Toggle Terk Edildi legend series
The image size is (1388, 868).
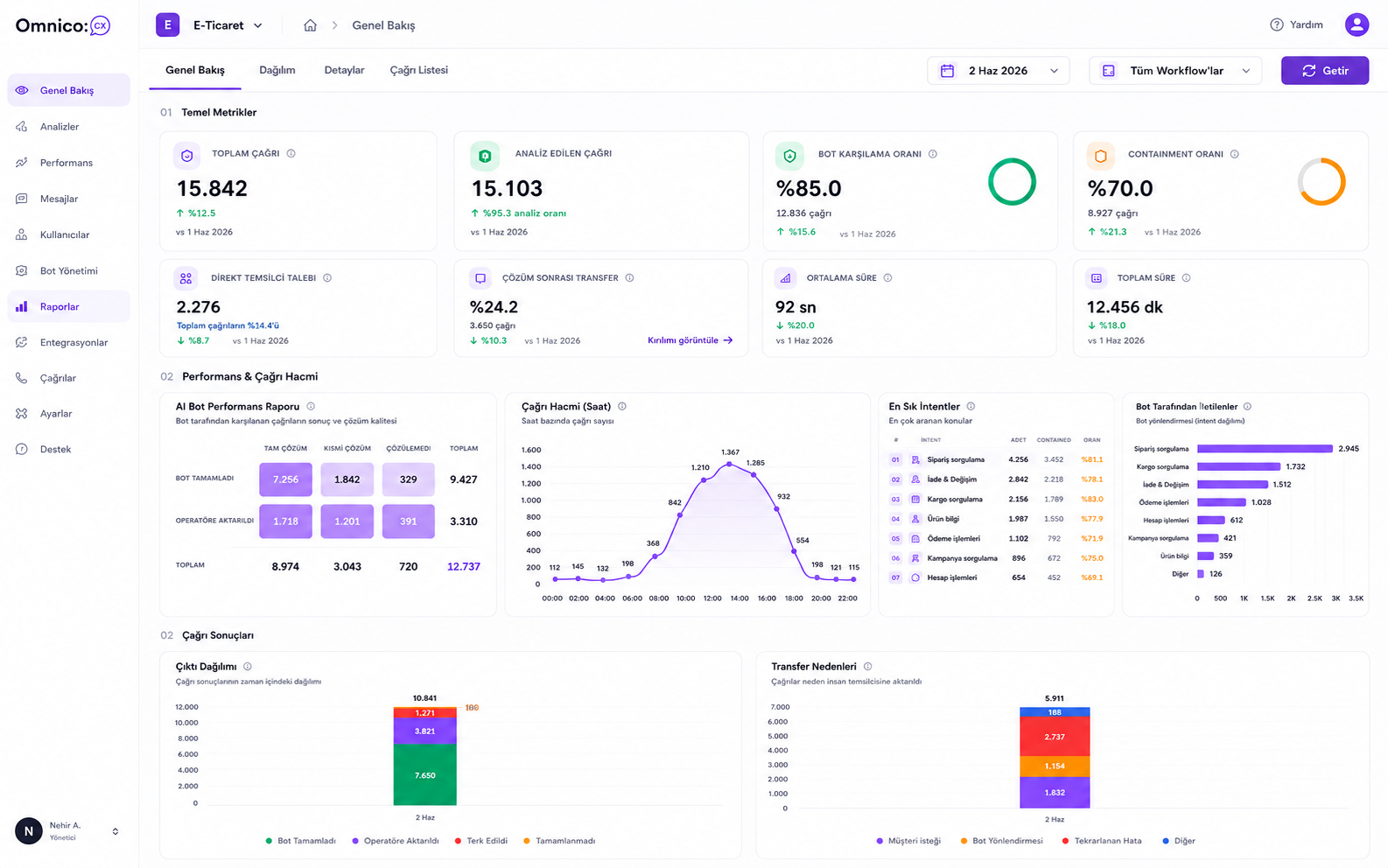coord(481,841)
